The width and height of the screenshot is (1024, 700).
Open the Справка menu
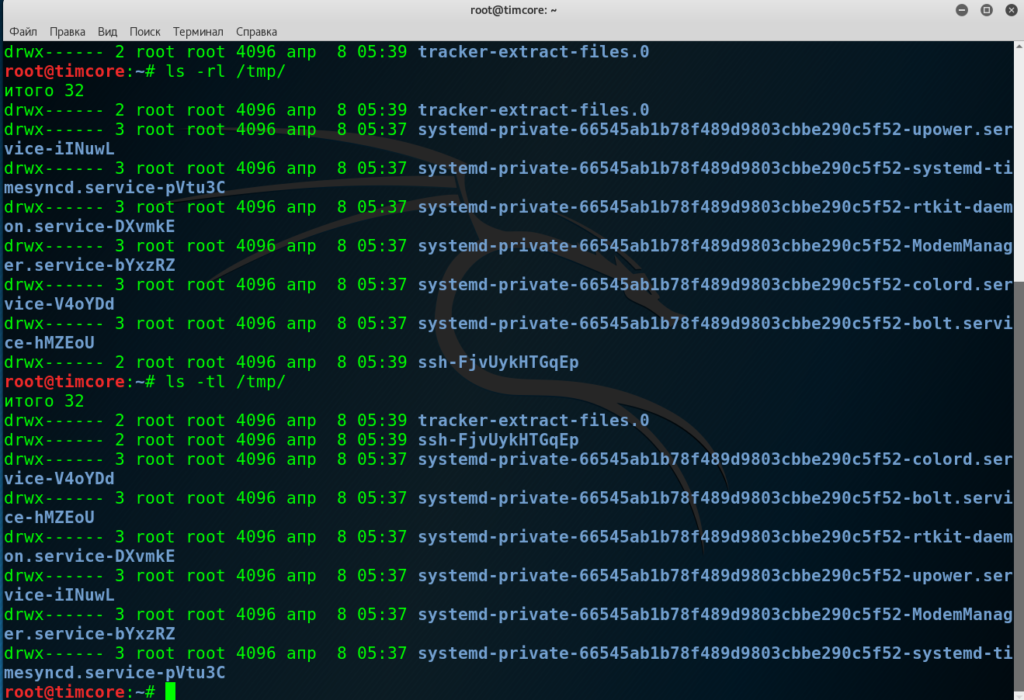pos(256,32)
